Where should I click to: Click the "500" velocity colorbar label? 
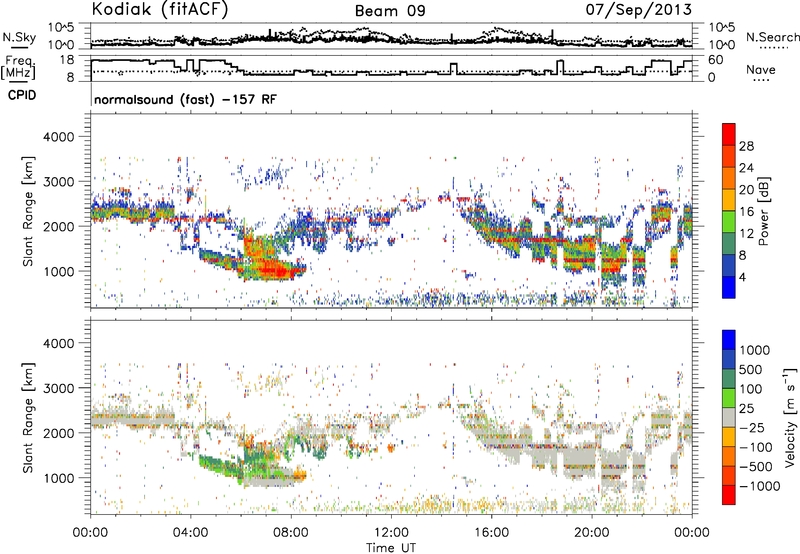click(x=751, y=370)
